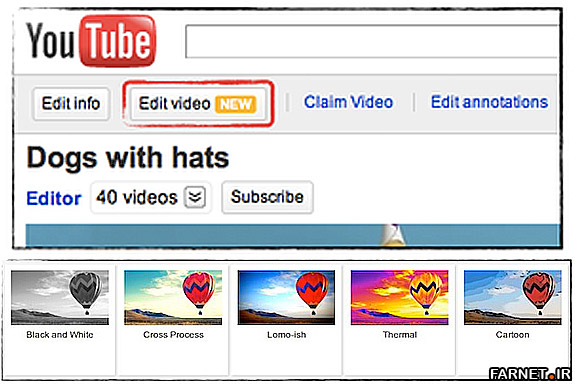Image resolution: width=575 pixels, height=384 pixels.
Task: Click the 'Dogs with hats' video title
Action: [x=128, y=158]
